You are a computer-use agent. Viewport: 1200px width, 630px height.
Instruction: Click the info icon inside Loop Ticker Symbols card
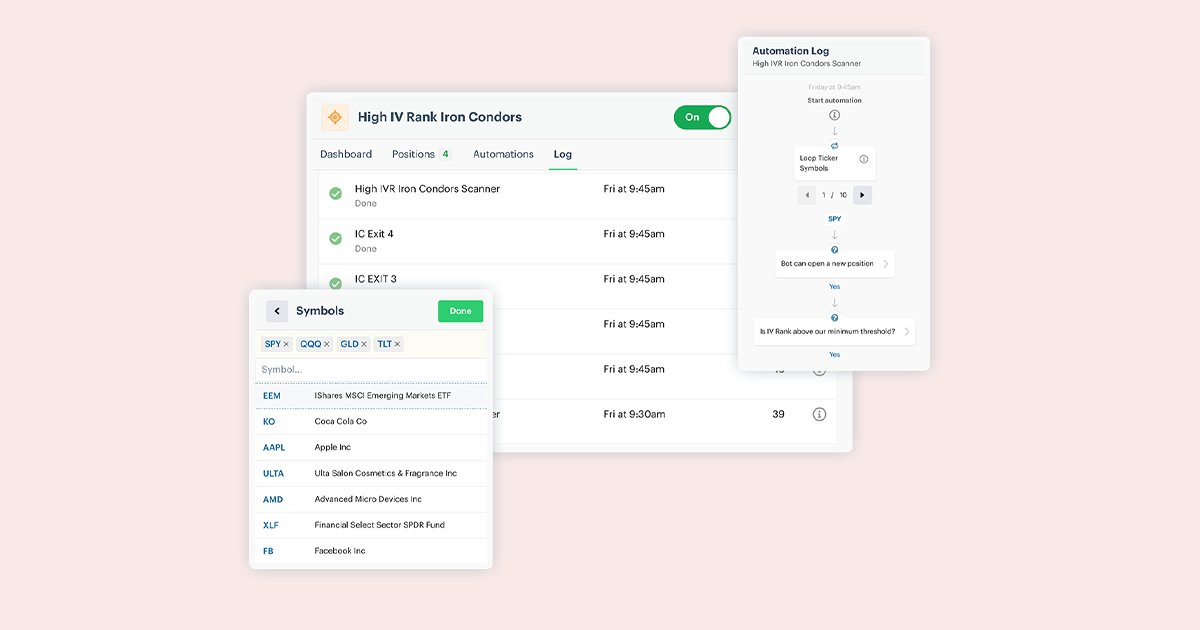(x=863, y=158)
